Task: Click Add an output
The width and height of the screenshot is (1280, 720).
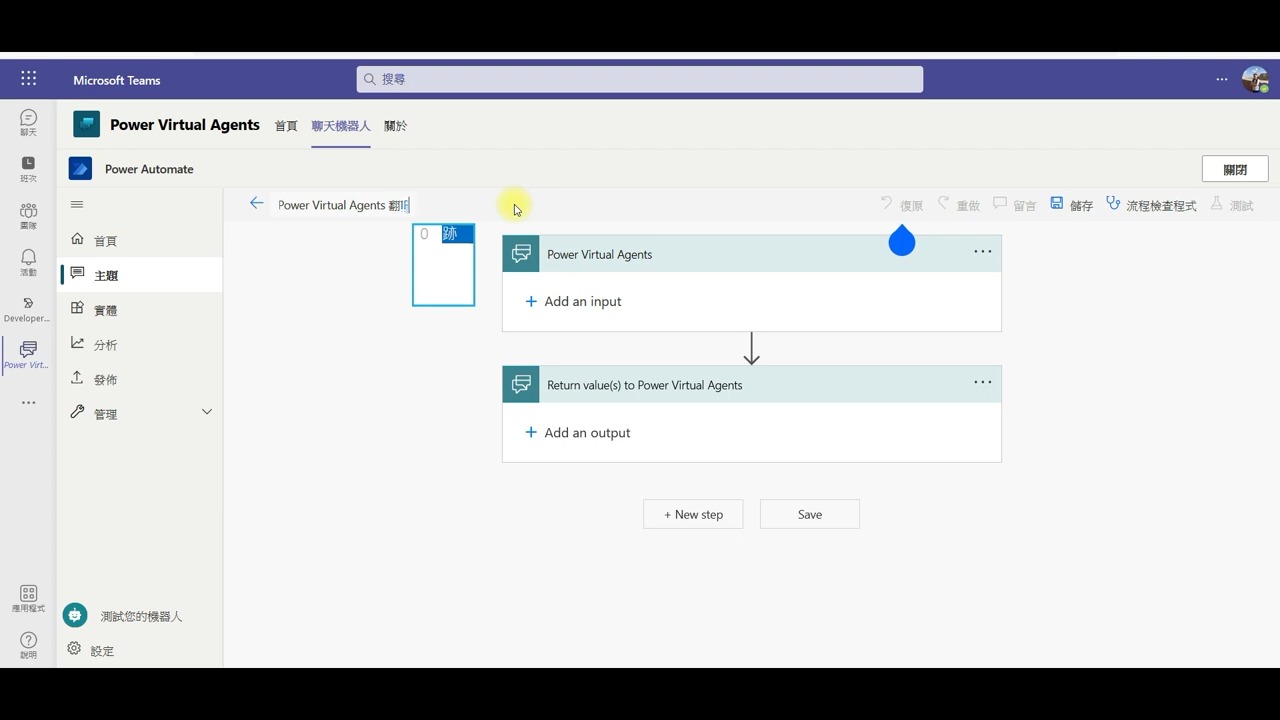Action: [x=578, y=432]
